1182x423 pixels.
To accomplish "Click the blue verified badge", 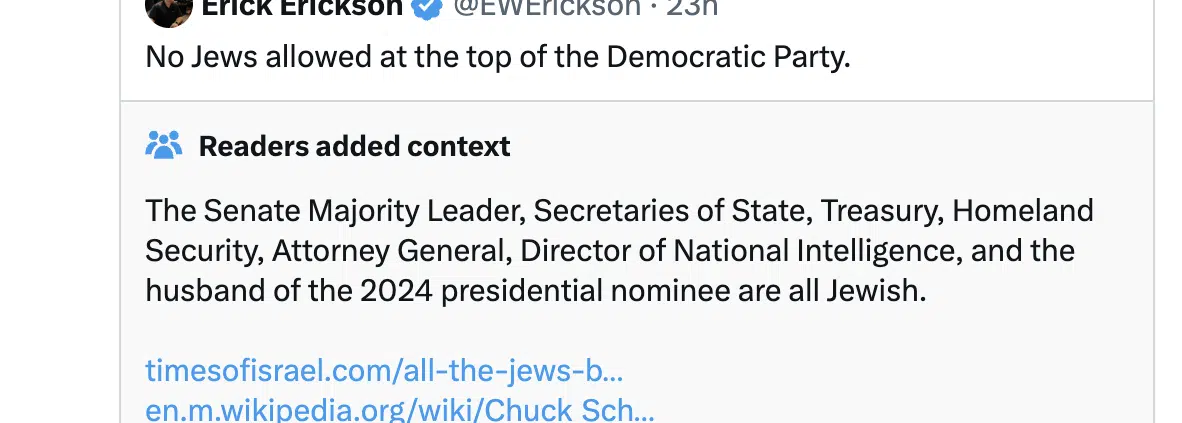I will [x=428, y=9].
